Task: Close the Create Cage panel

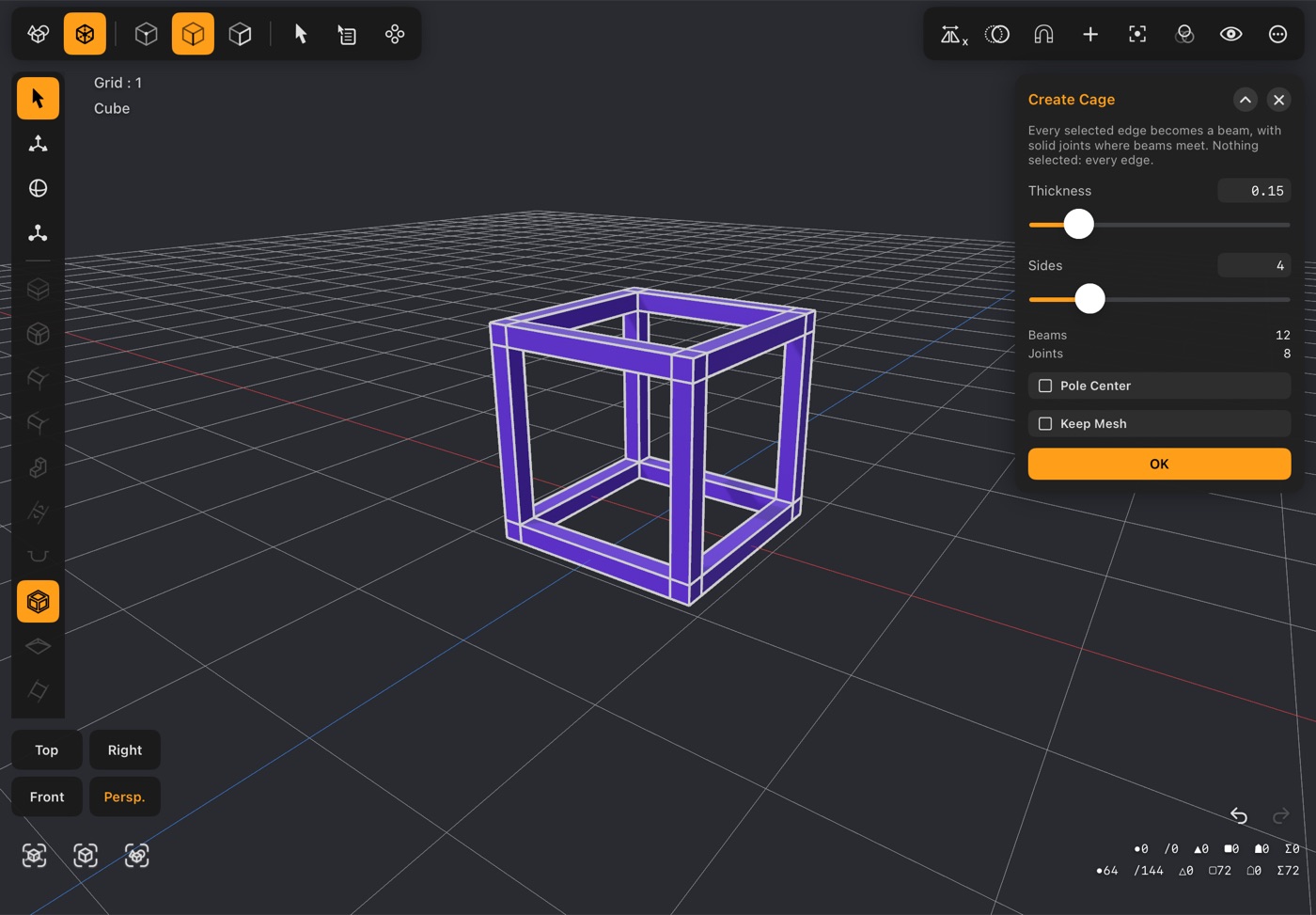Action: pyautogui.click(x=1278, y=100)
